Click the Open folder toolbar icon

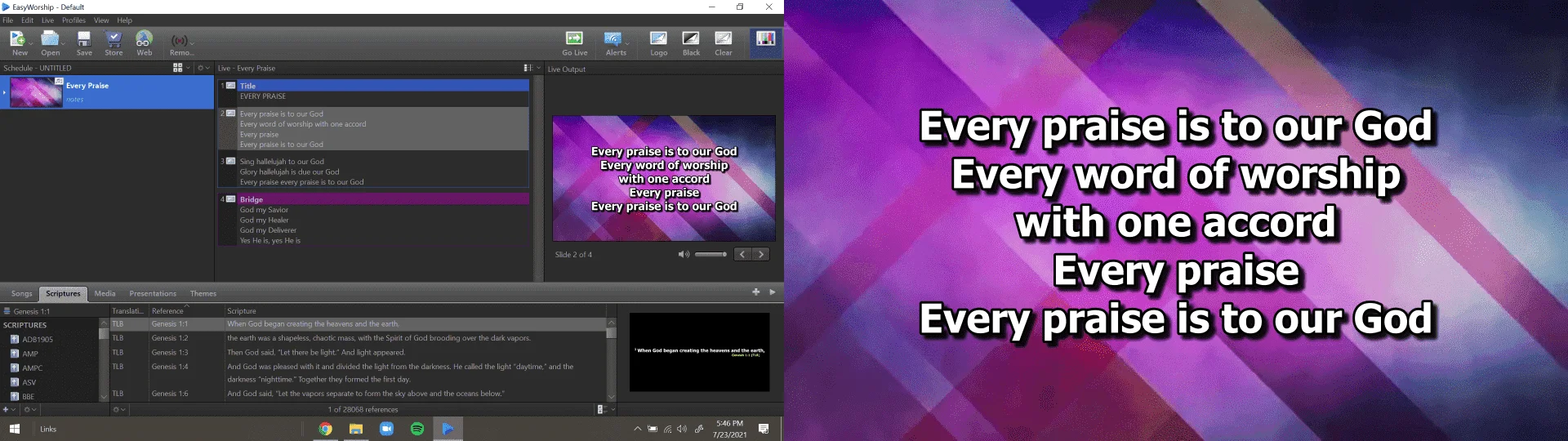tap(50, 42)
